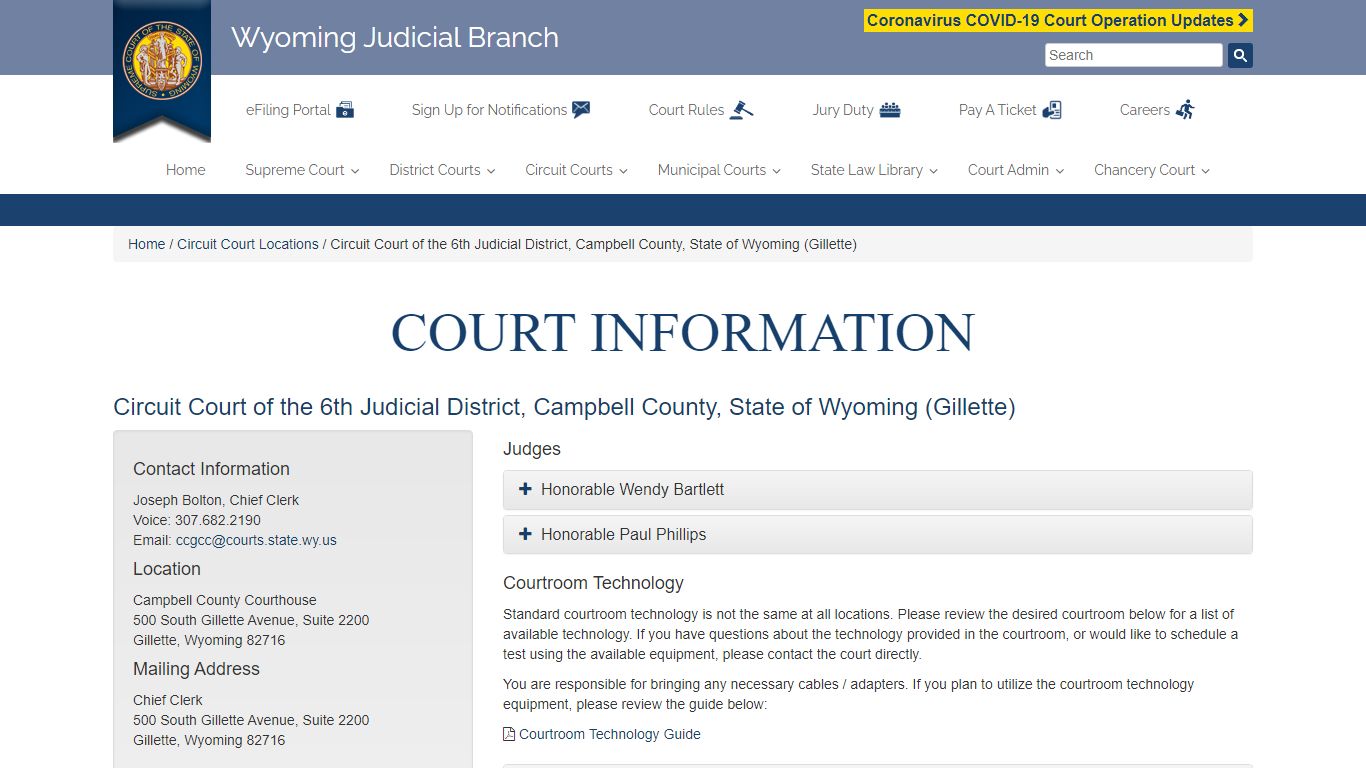Open the Court Rules link

(x=701, y=110)
